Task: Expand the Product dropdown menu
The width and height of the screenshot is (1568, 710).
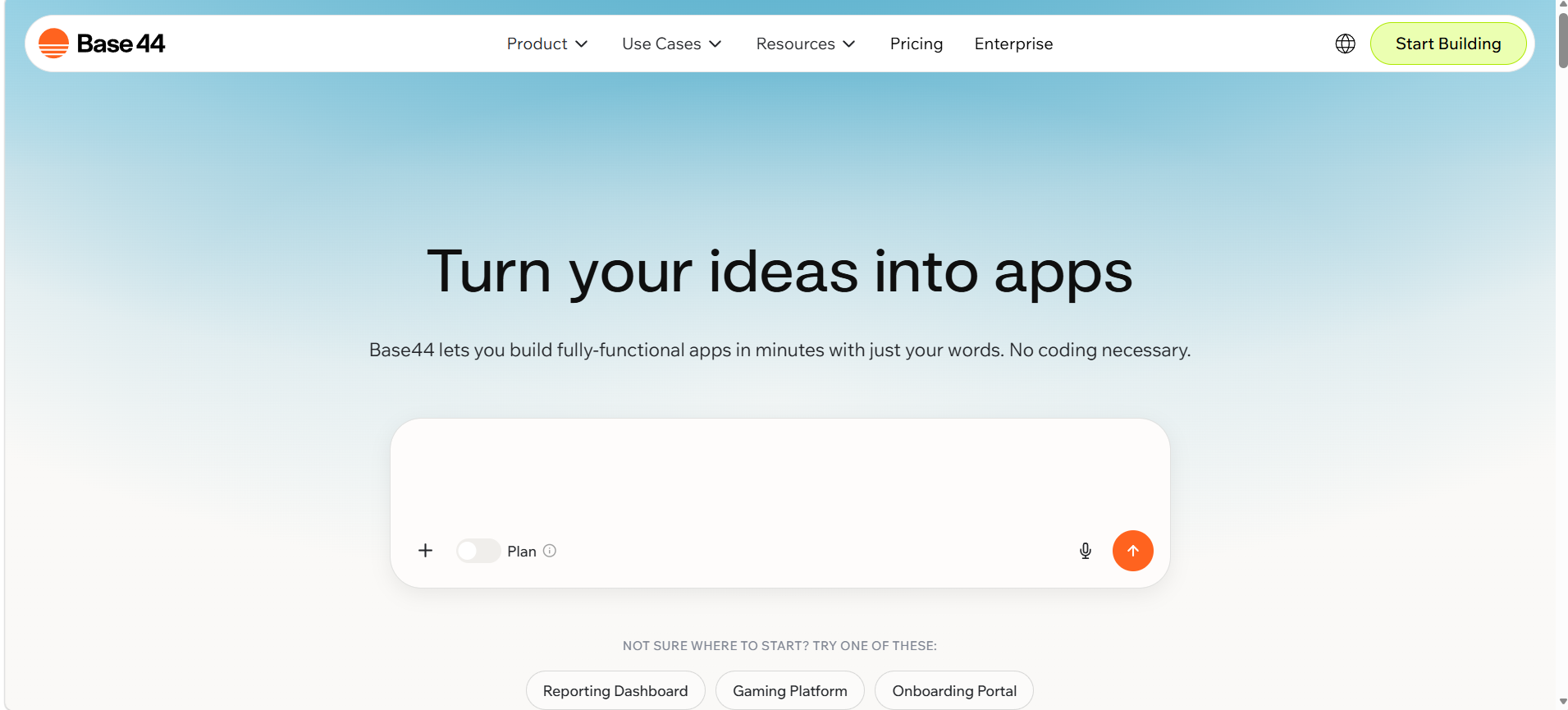Action: tap(547, 44)
